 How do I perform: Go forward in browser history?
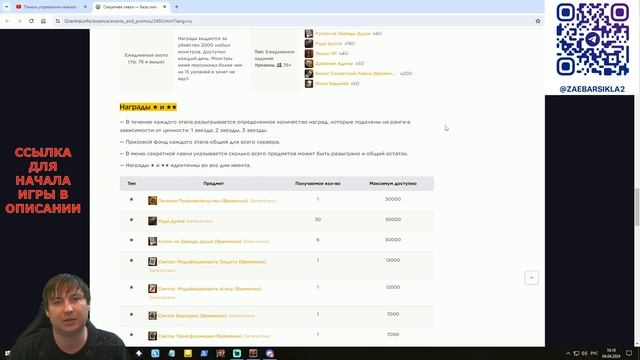coord(19,21)
